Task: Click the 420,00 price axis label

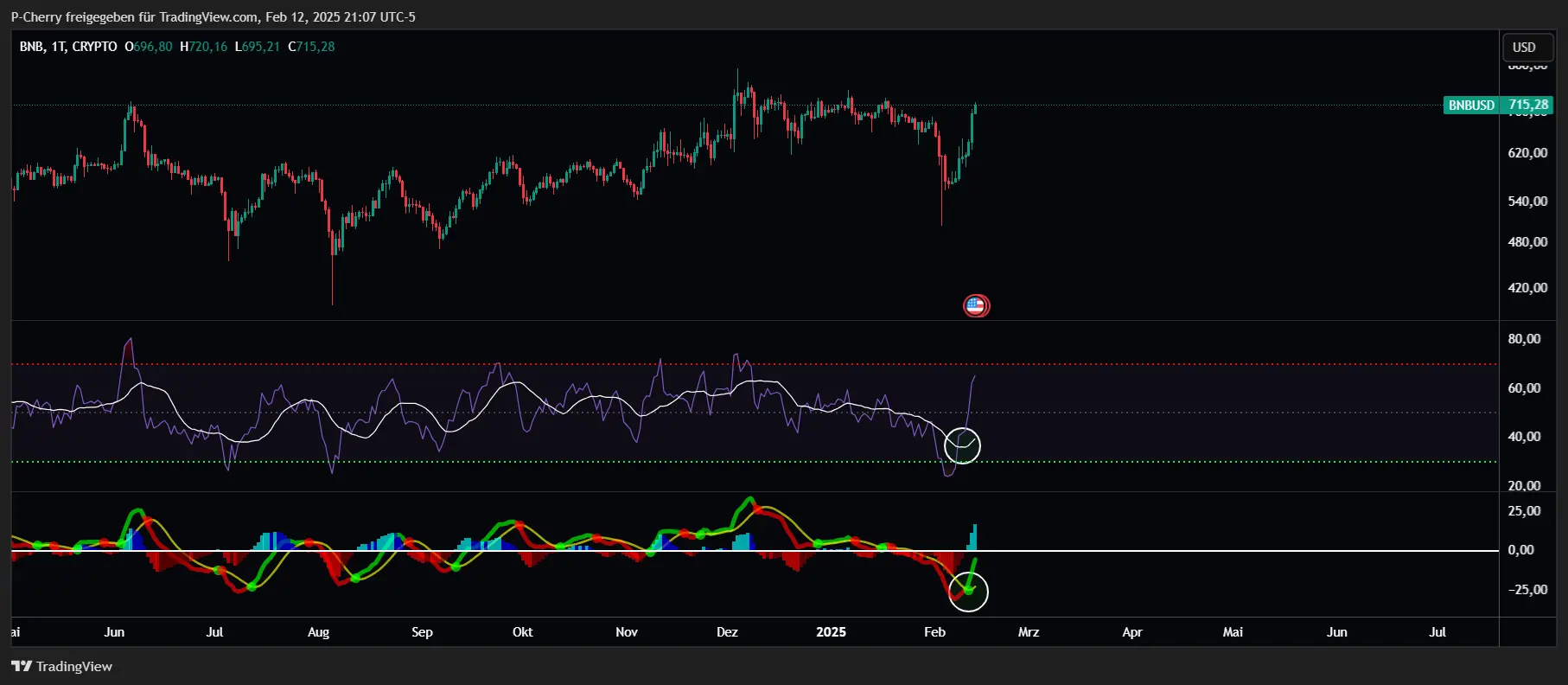Action: 1527,288
